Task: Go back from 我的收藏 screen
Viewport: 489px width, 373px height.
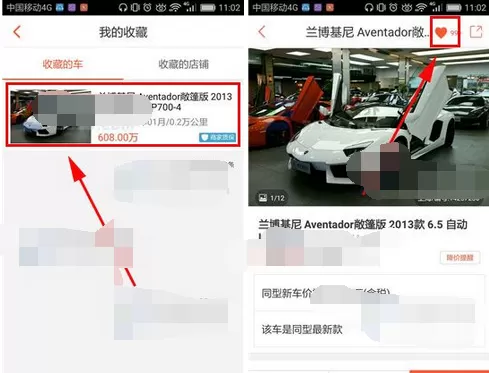Action: point(17,32)
